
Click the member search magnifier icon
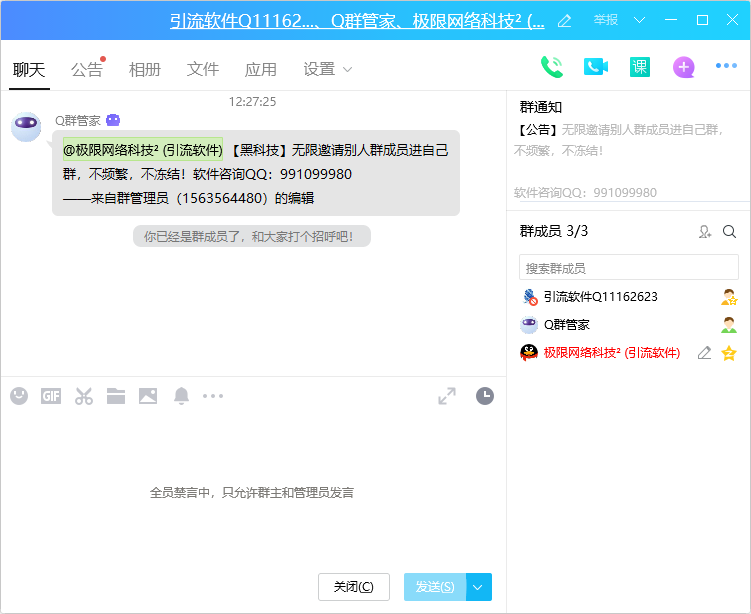point(729,232)
